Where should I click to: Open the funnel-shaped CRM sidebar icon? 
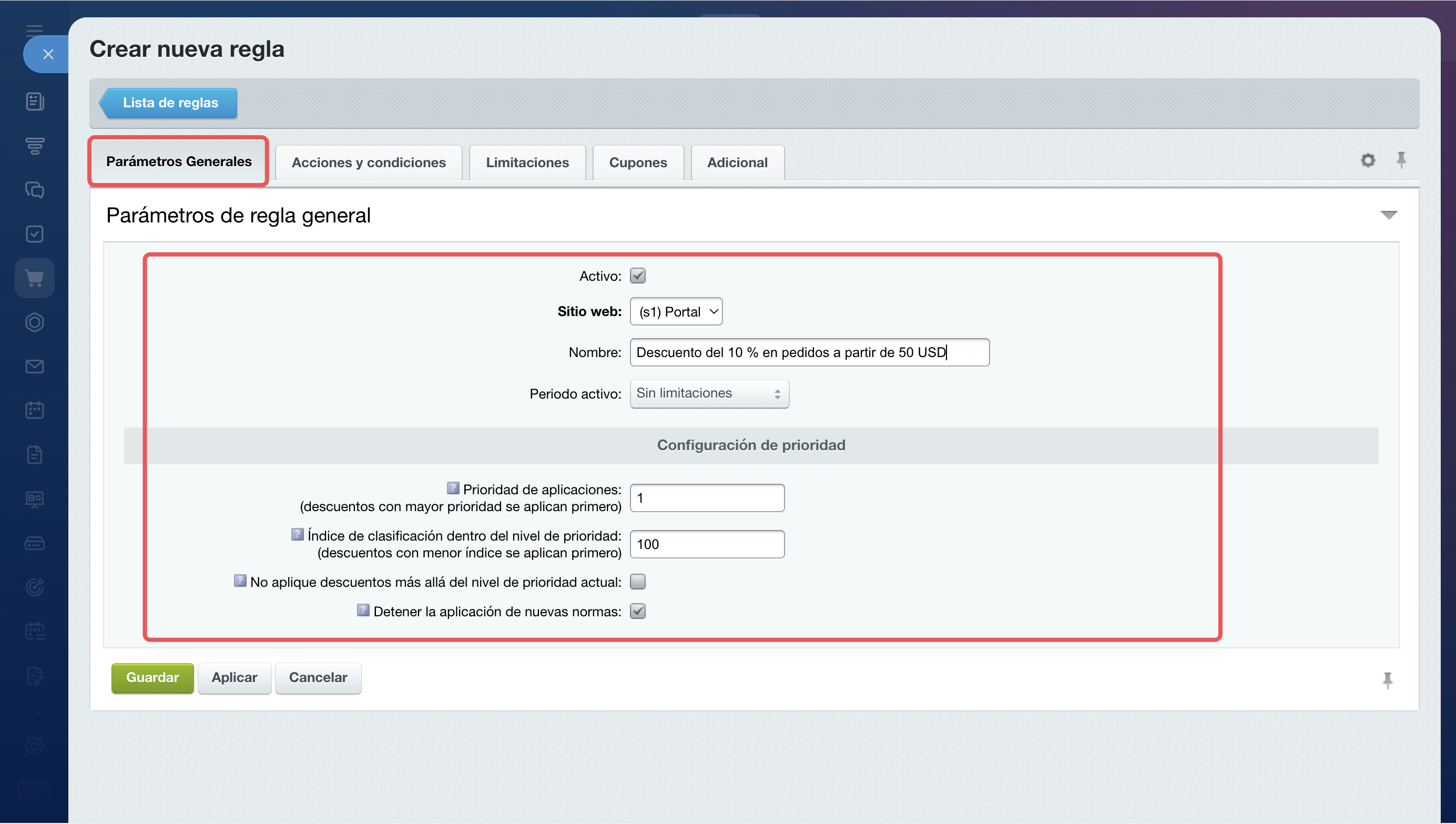pyautogui.click(x=35, y=146)
